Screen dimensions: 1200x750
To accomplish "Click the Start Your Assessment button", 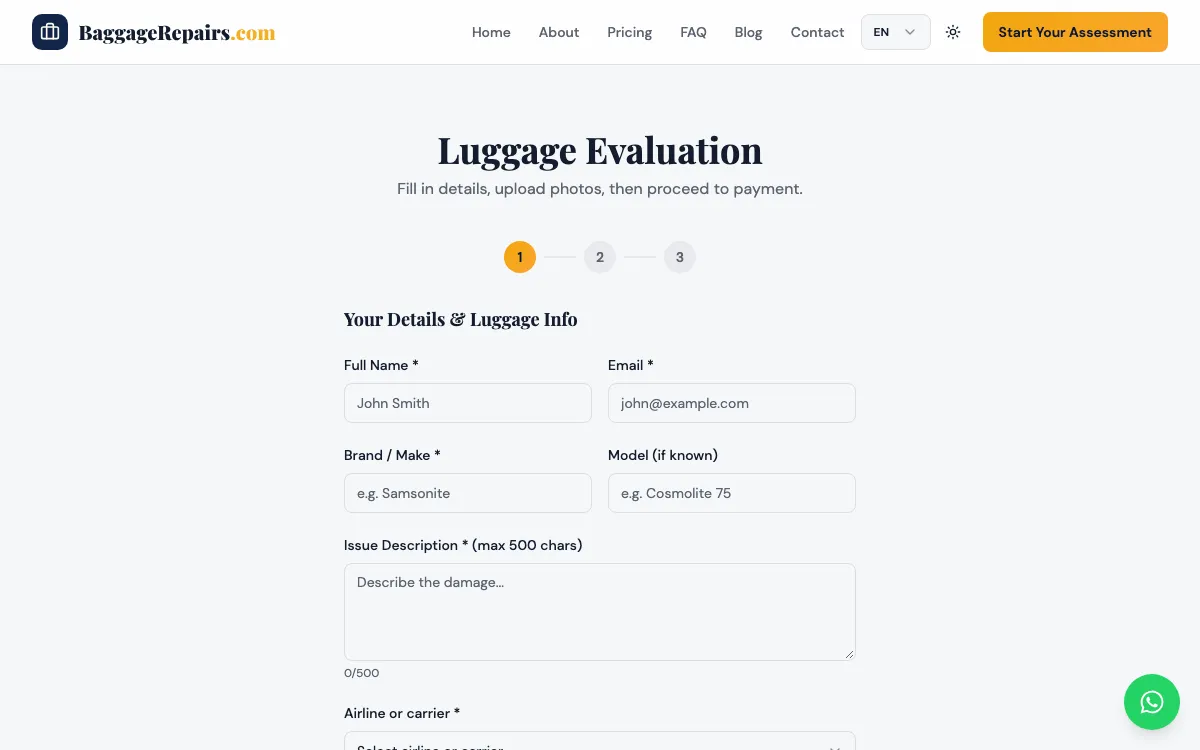I will pyautogui.click(x=1075, y=32).
